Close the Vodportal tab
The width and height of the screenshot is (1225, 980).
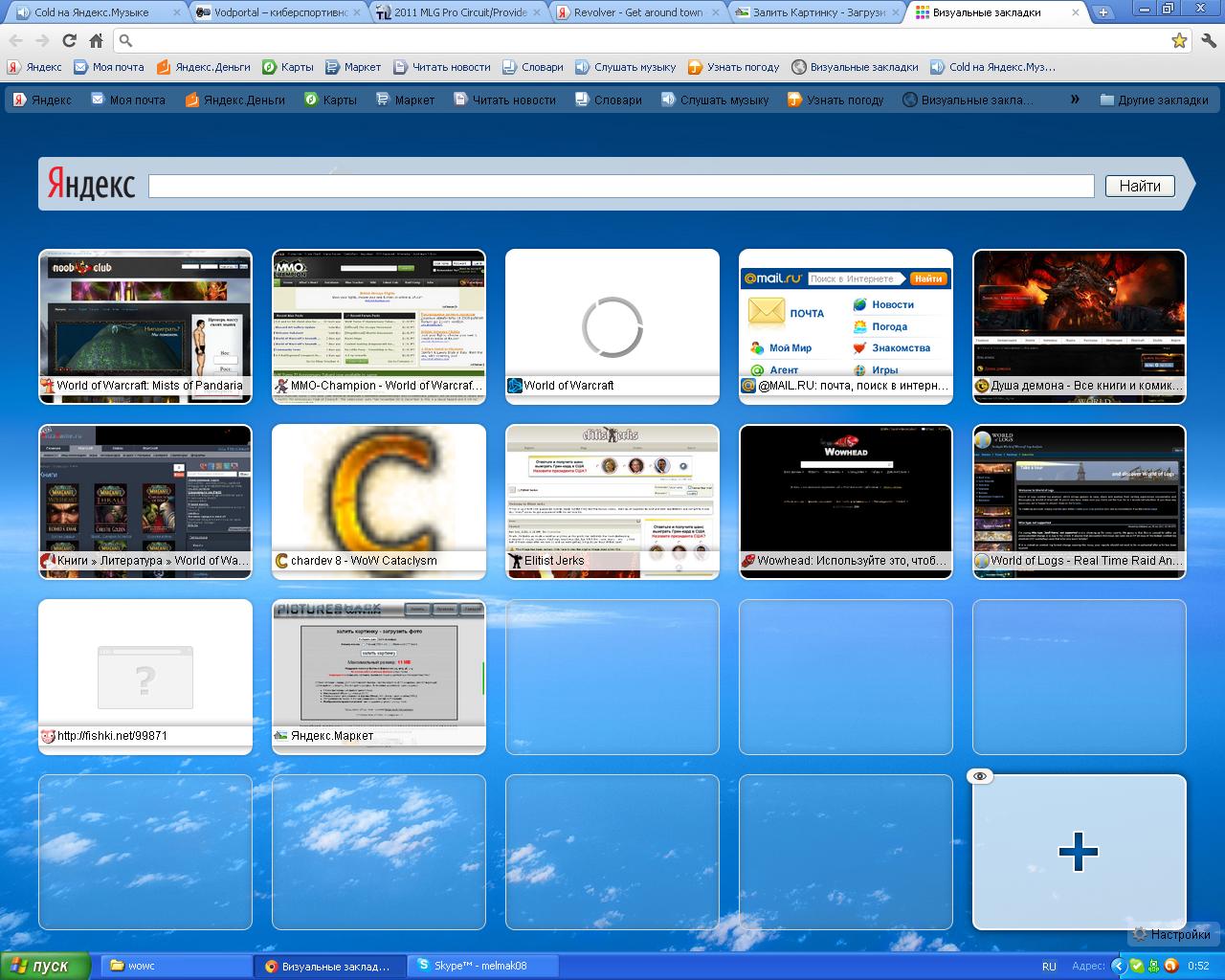click(356, 13)
